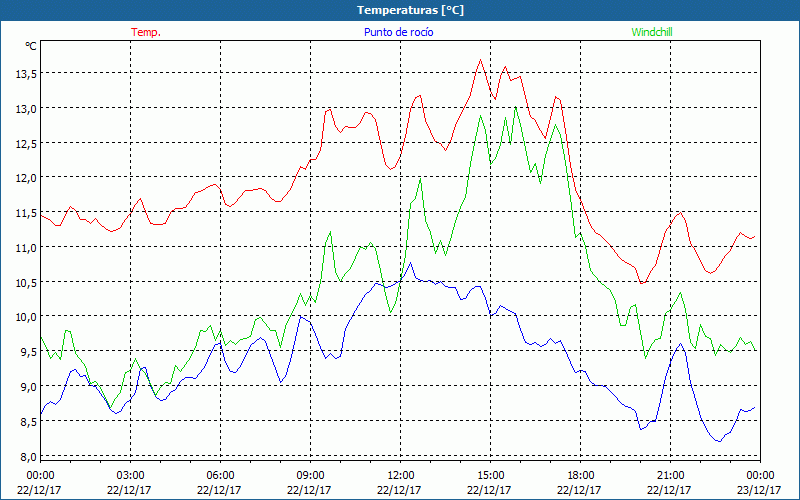Click the 13,0 y-axis value

click(x=26, y=109)
